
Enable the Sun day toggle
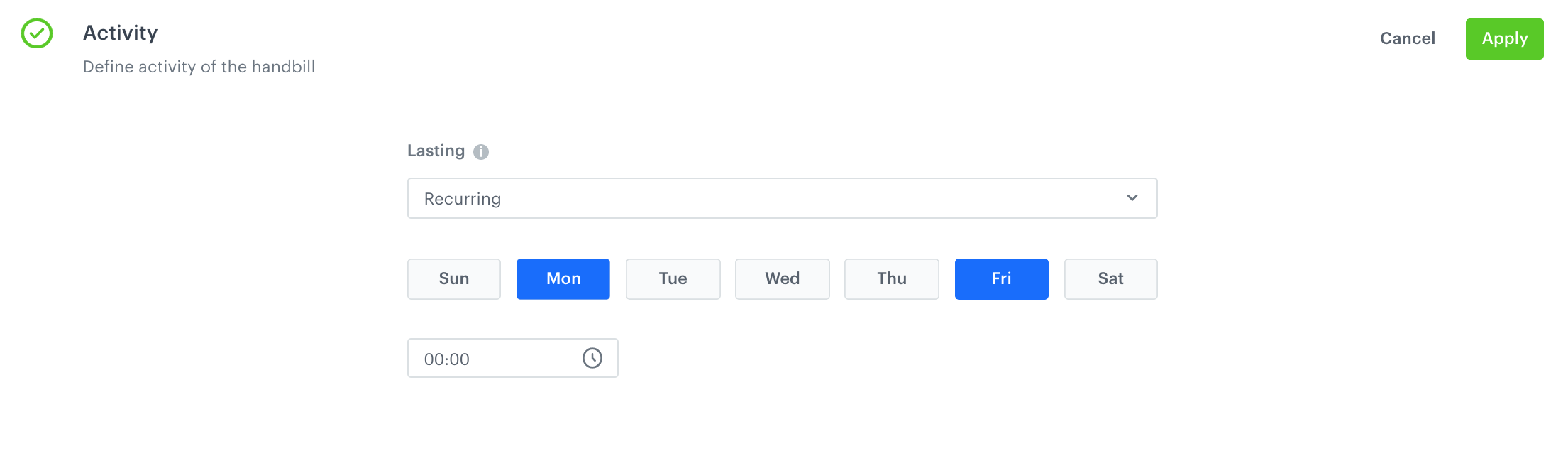point(454,279)
